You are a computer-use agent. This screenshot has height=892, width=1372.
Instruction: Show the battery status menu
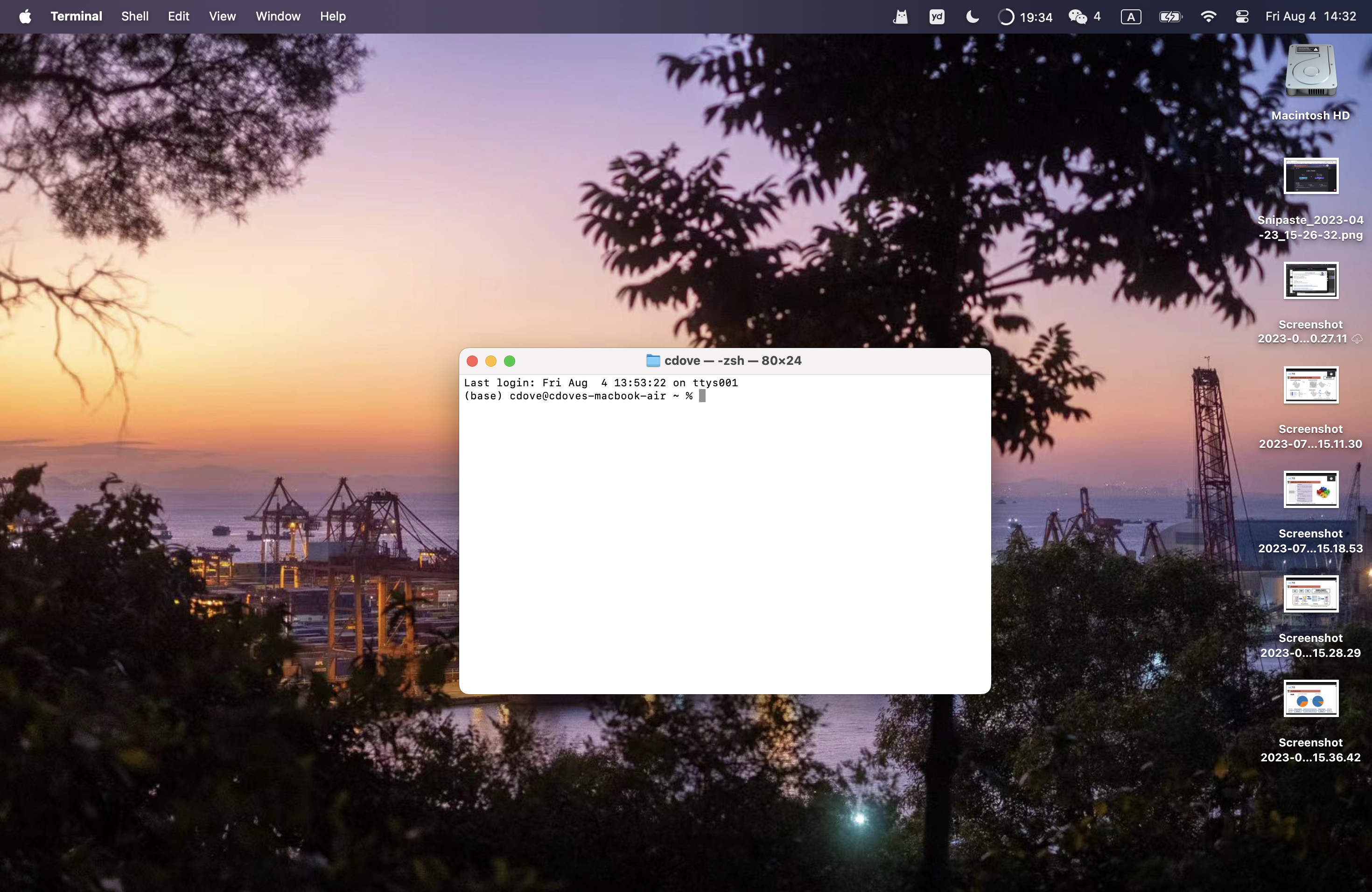coord(1170,17)
